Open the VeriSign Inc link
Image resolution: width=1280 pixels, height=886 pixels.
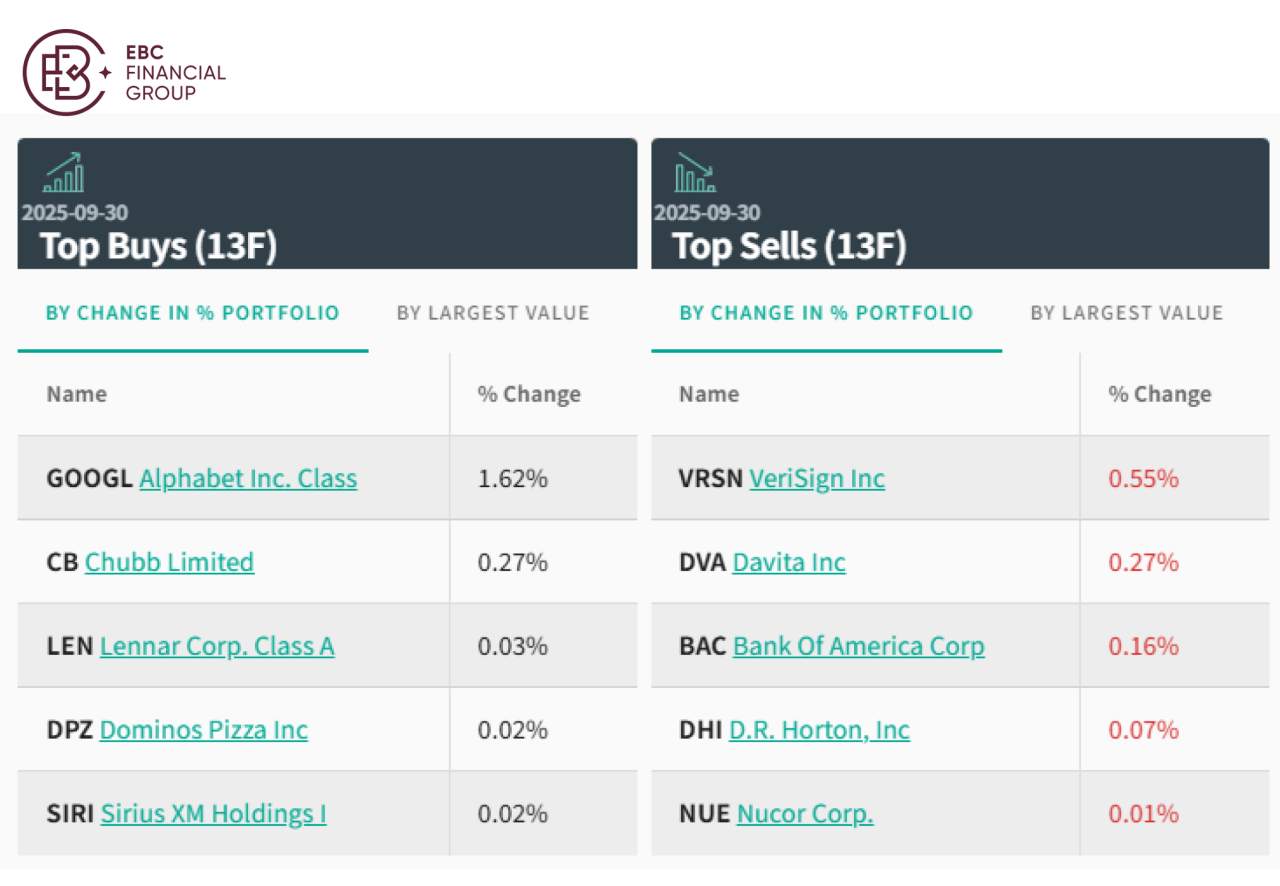(817, 478)
